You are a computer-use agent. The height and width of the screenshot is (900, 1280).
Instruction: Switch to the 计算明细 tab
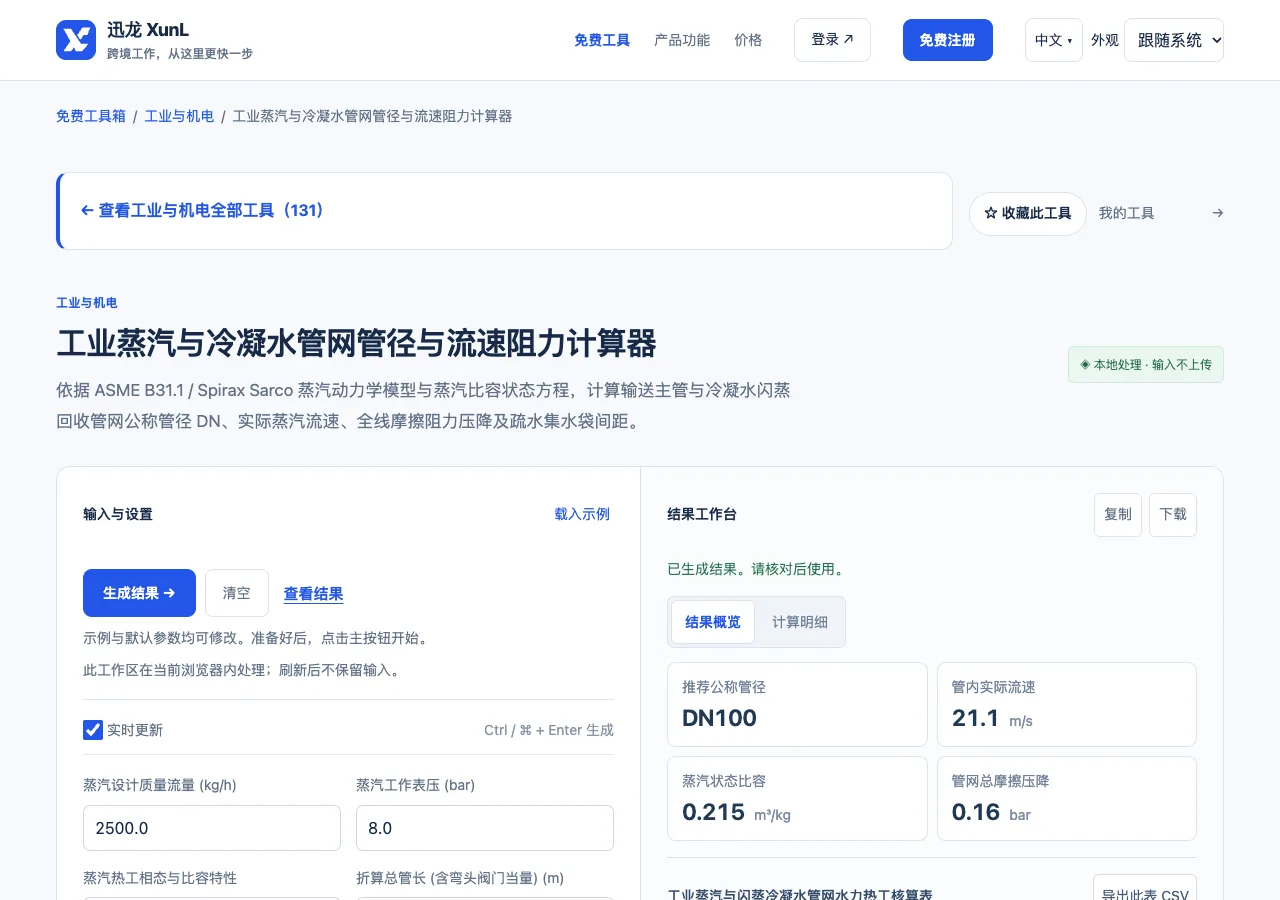tap(800, 622)
